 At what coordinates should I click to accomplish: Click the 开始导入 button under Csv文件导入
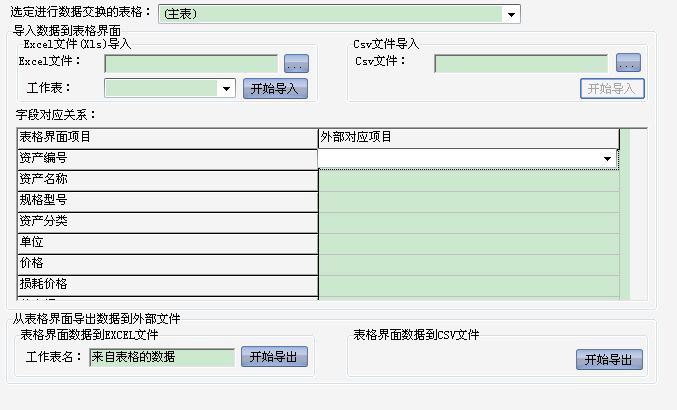point(612,88)
